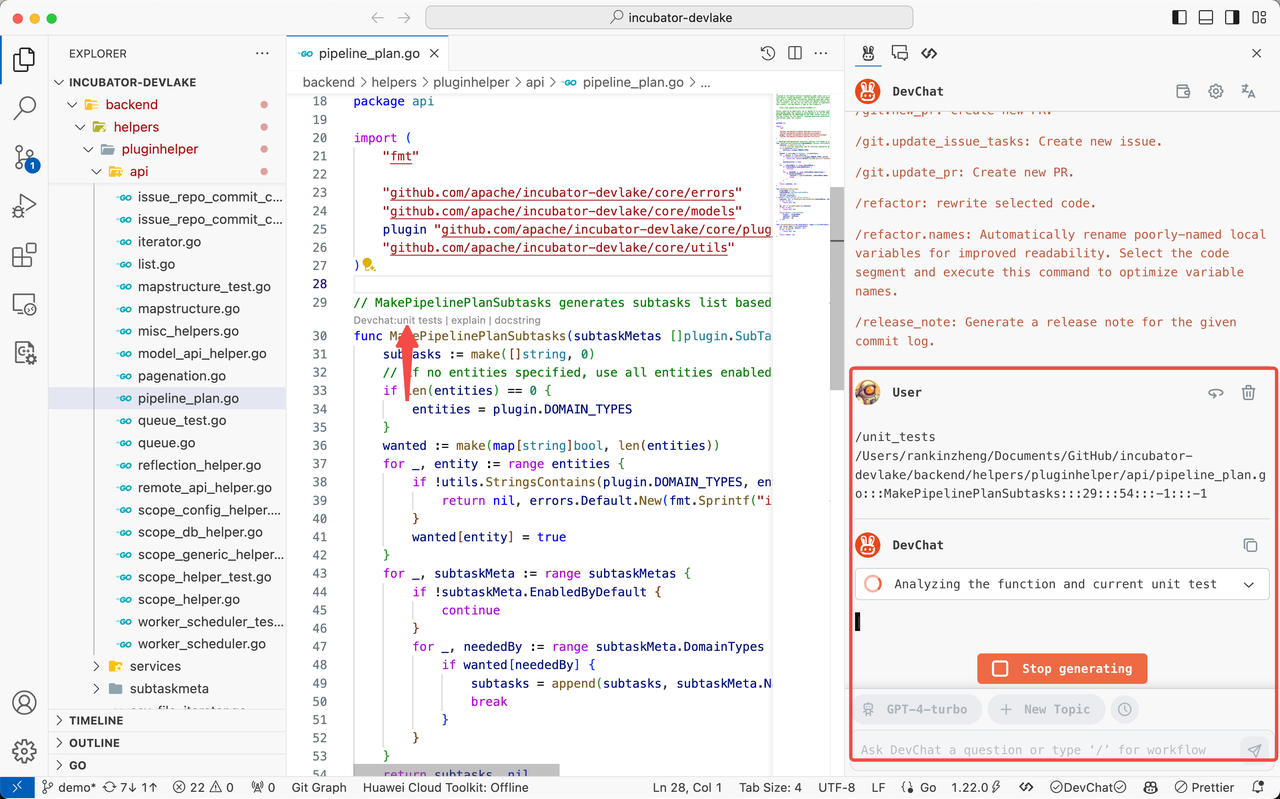Focus the Ask DevChat input field
This screenshot has width=1280, height=799.
coord(1045,749)
